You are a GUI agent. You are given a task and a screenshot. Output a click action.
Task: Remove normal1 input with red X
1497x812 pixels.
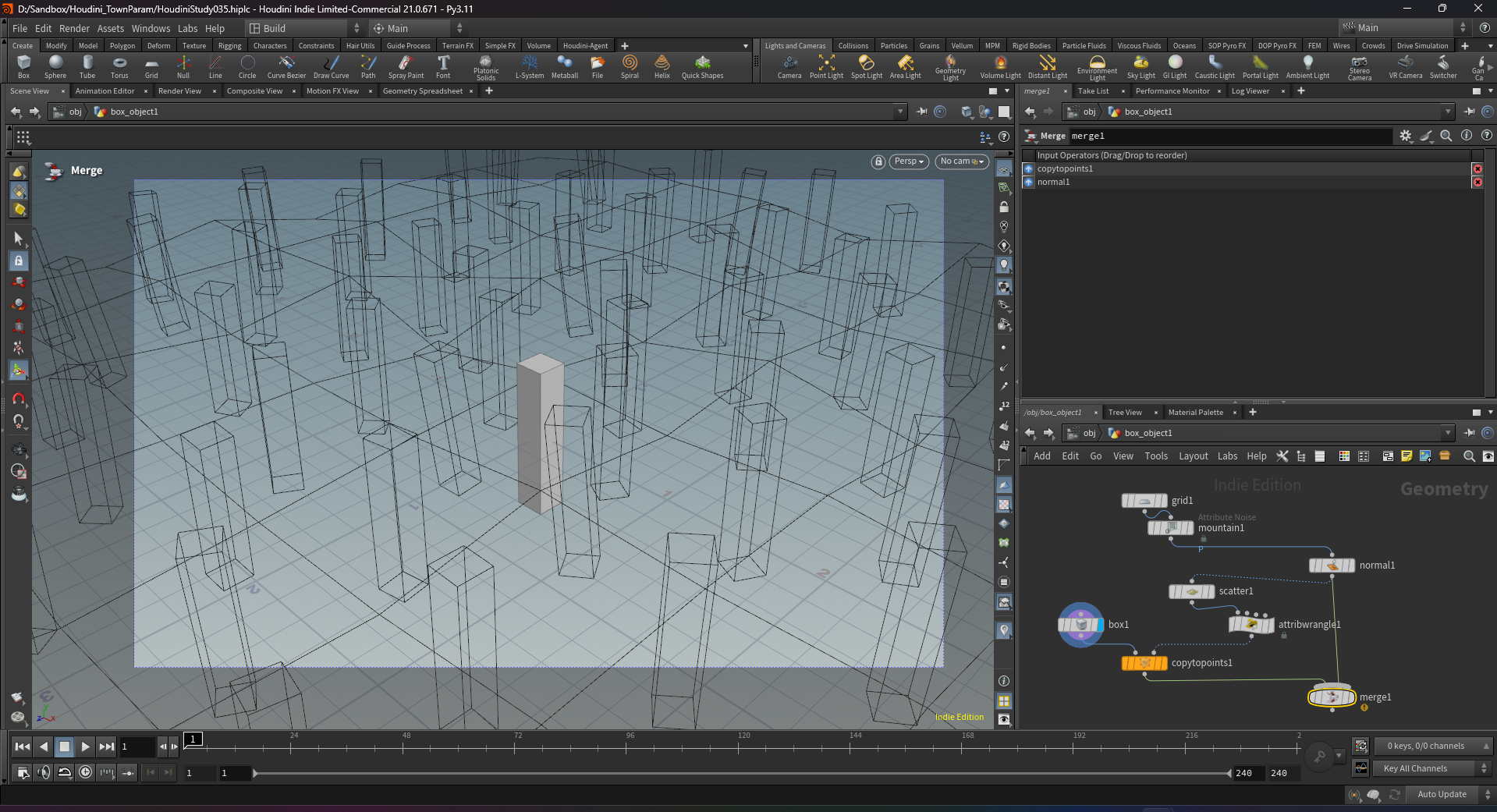[1477, 183]
